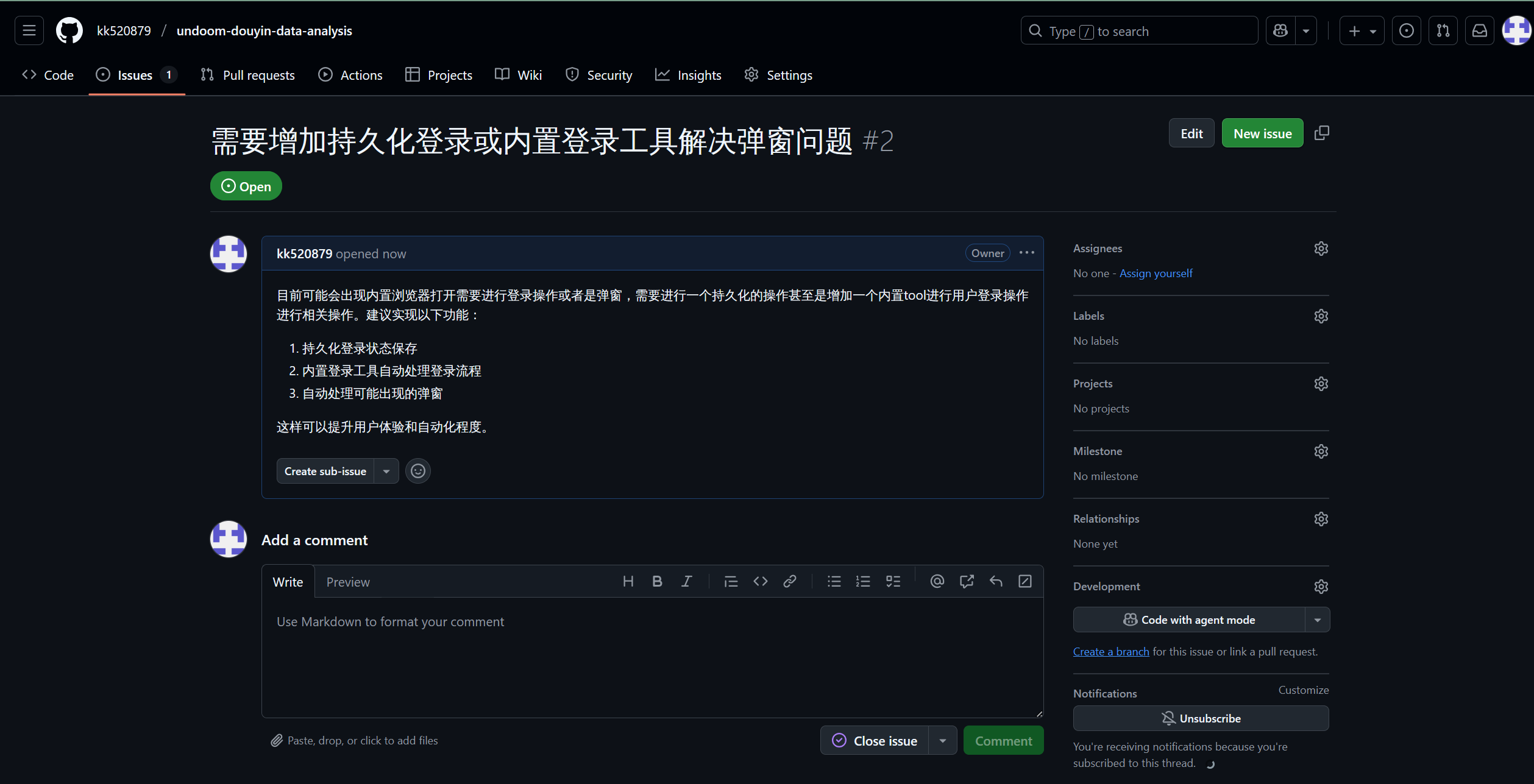
Task: Click the Italic formatting icon
Action: point(686,582)
